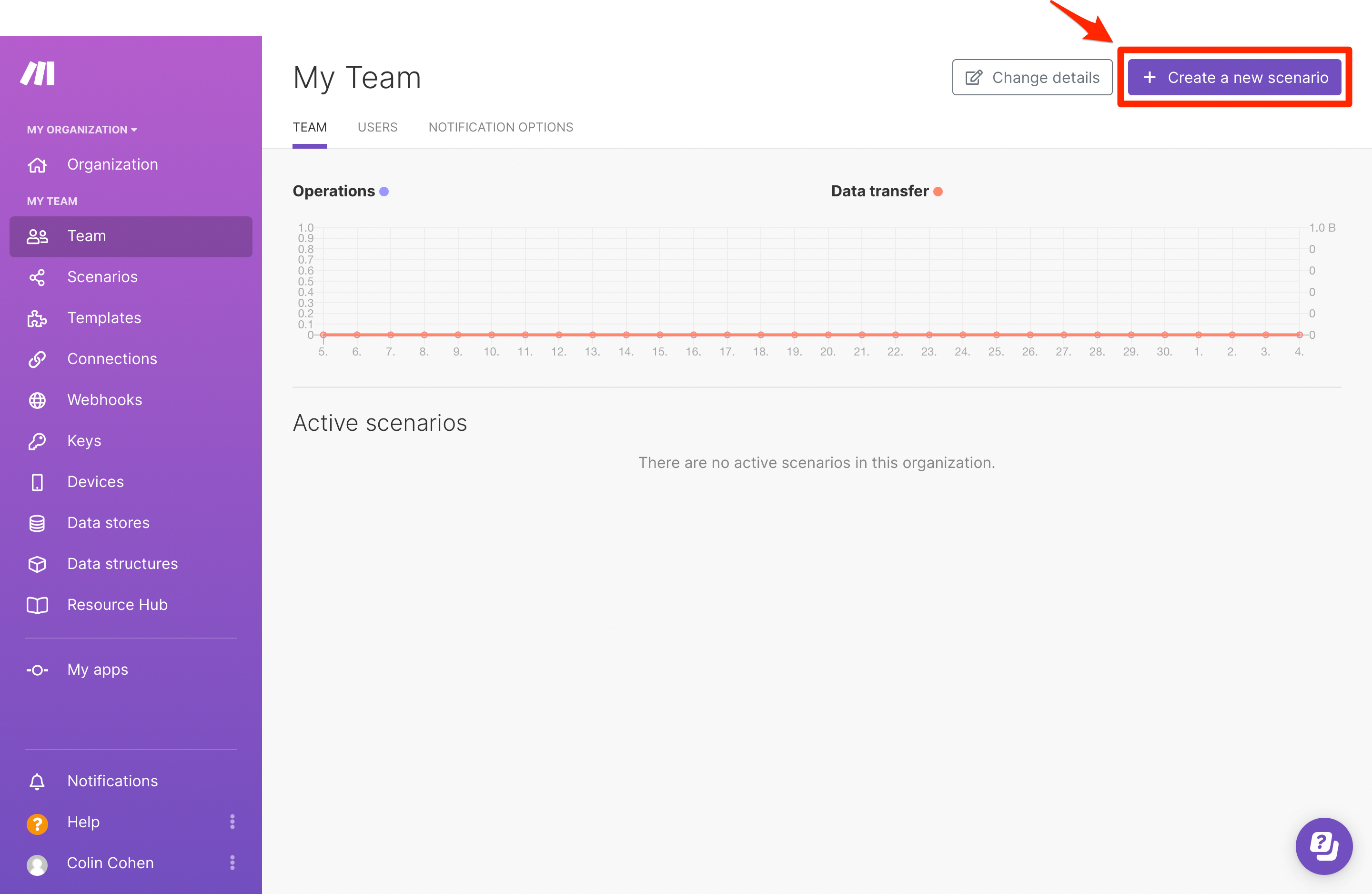Click the Change details button
Image resolution: width=1372 pixels, height=894 pixels.
[1032, 77]
